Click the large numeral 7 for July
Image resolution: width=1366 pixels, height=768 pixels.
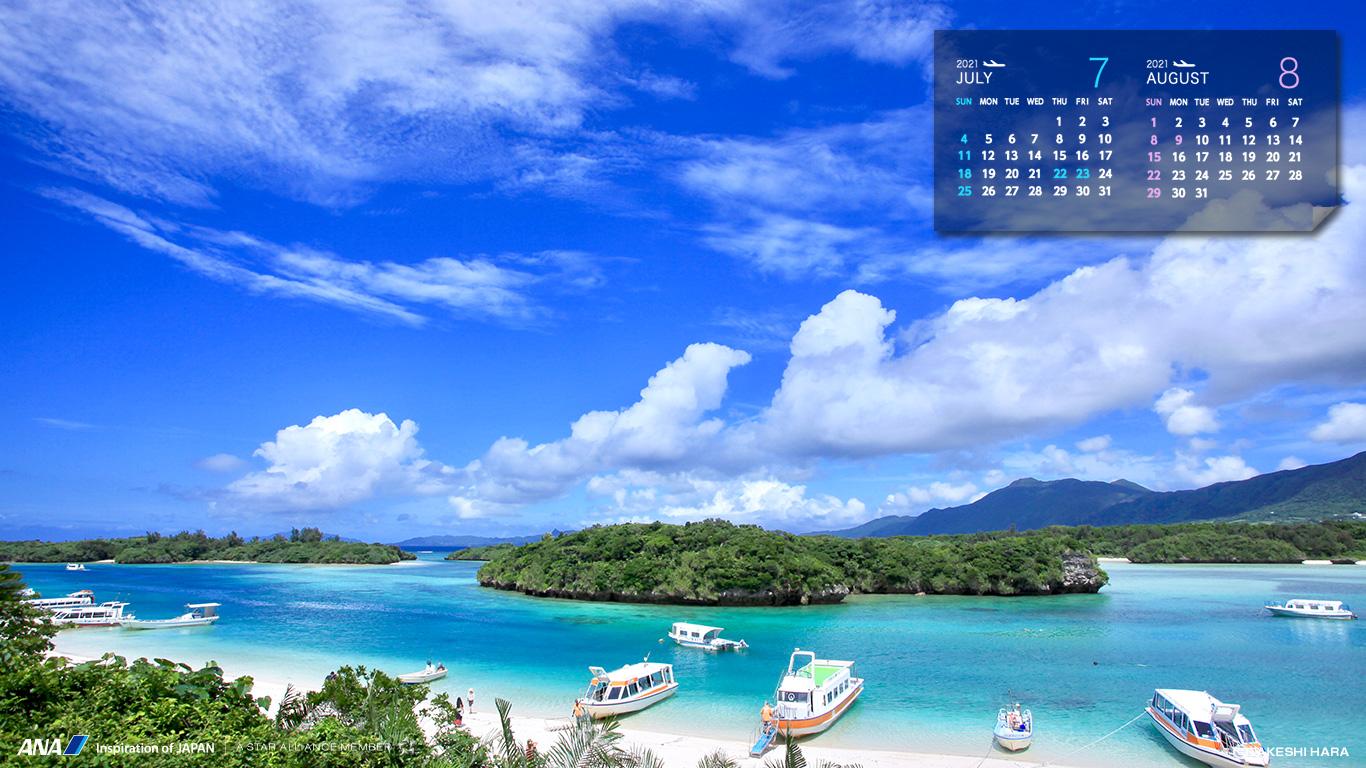[1098, 73]
